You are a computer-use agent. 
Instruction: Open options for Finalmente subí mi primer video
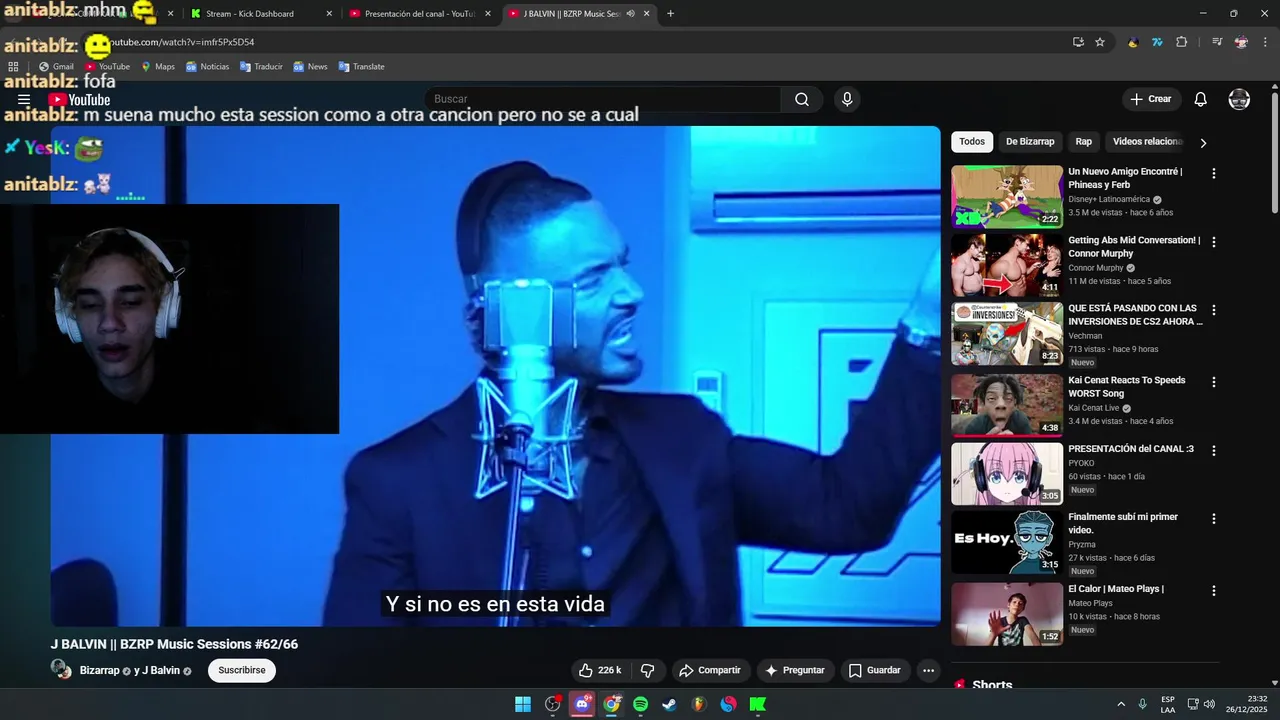pyautogui.click(x=1214, y=519)
